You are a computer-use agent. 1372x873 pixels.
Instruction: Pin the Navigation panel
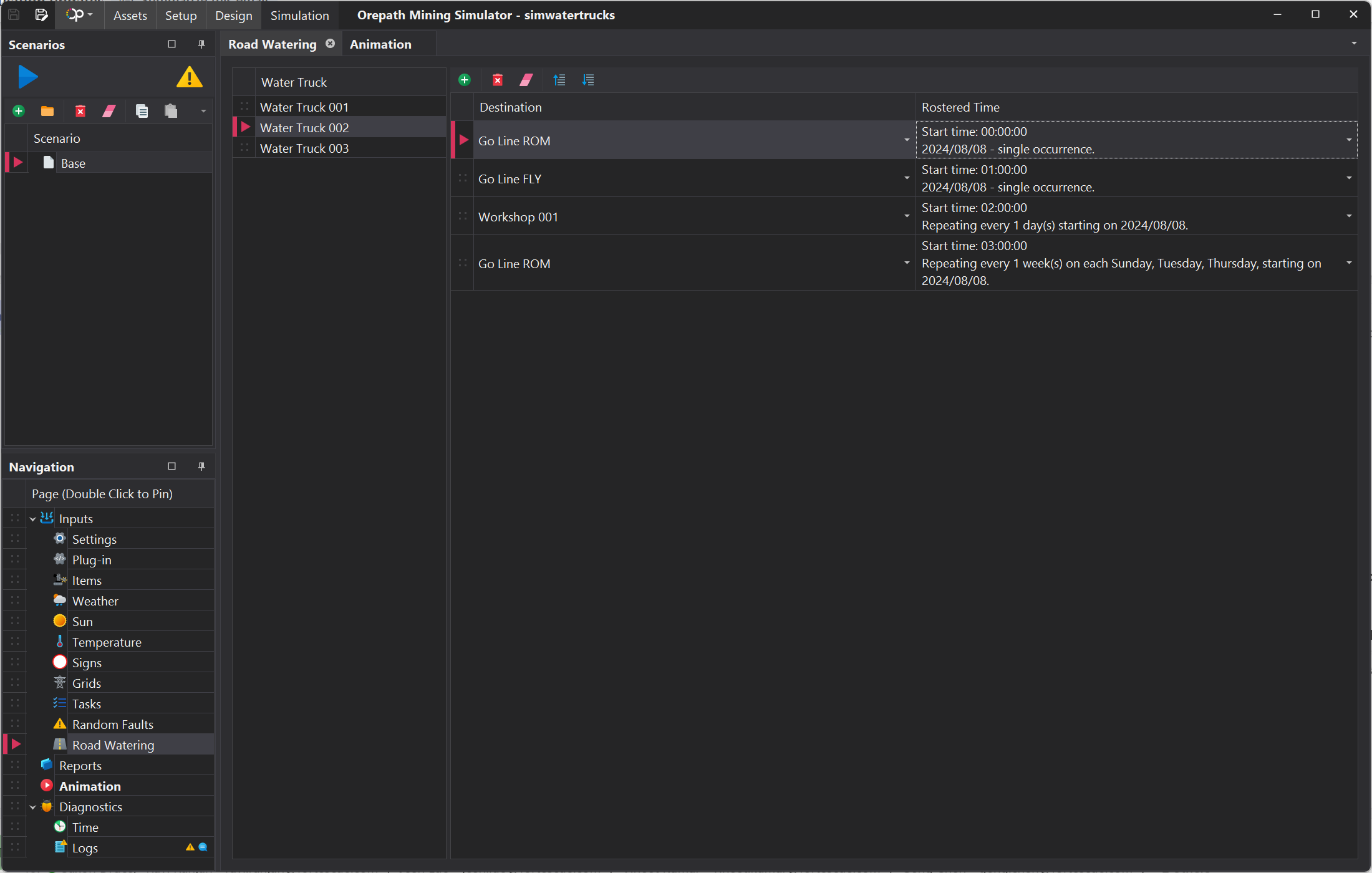(201, 466)
